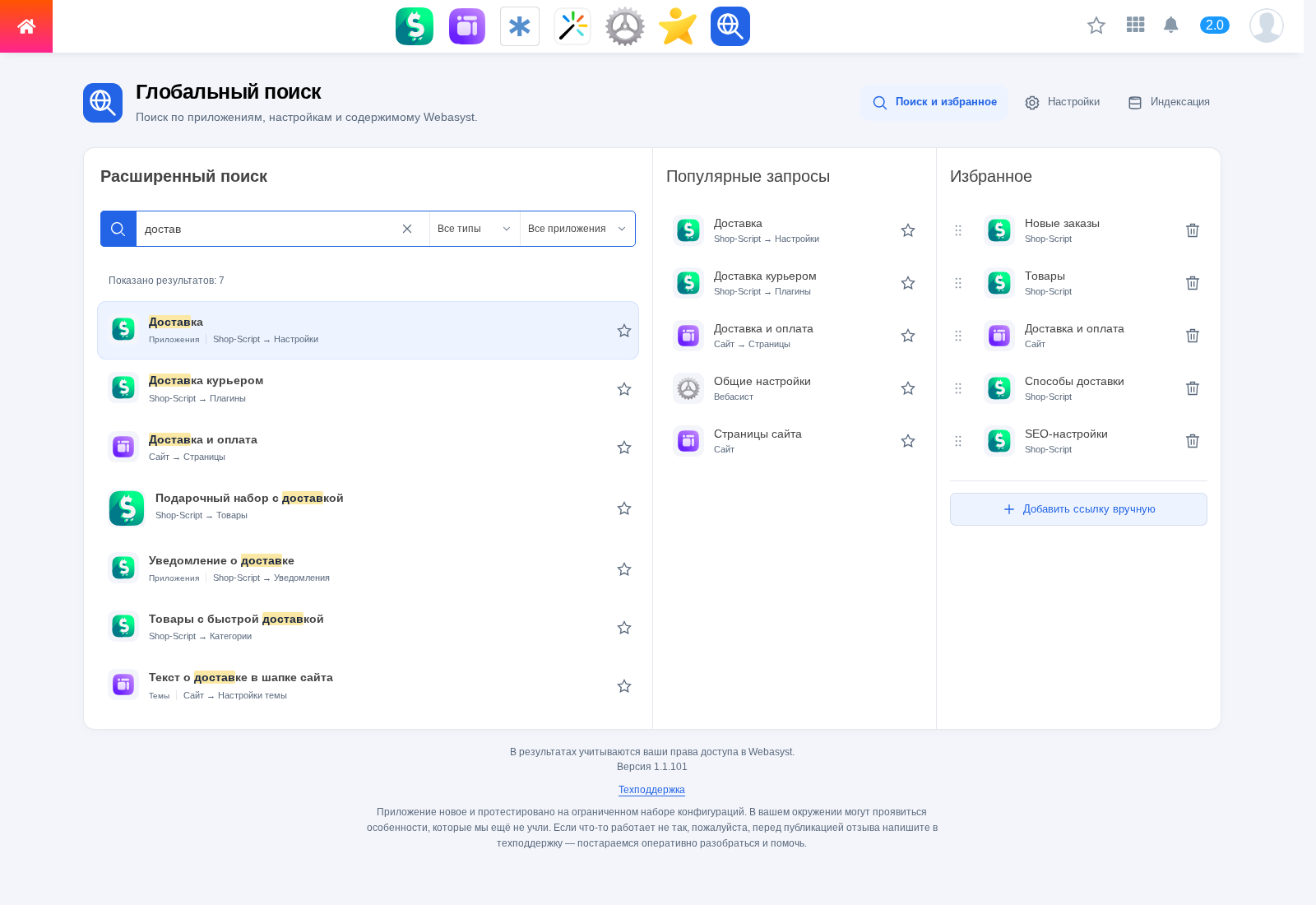This screenshot has height=905, width=1316.
Task: Remove SEO-настройки favorite with trash icon
Action: coord(1193,441)
